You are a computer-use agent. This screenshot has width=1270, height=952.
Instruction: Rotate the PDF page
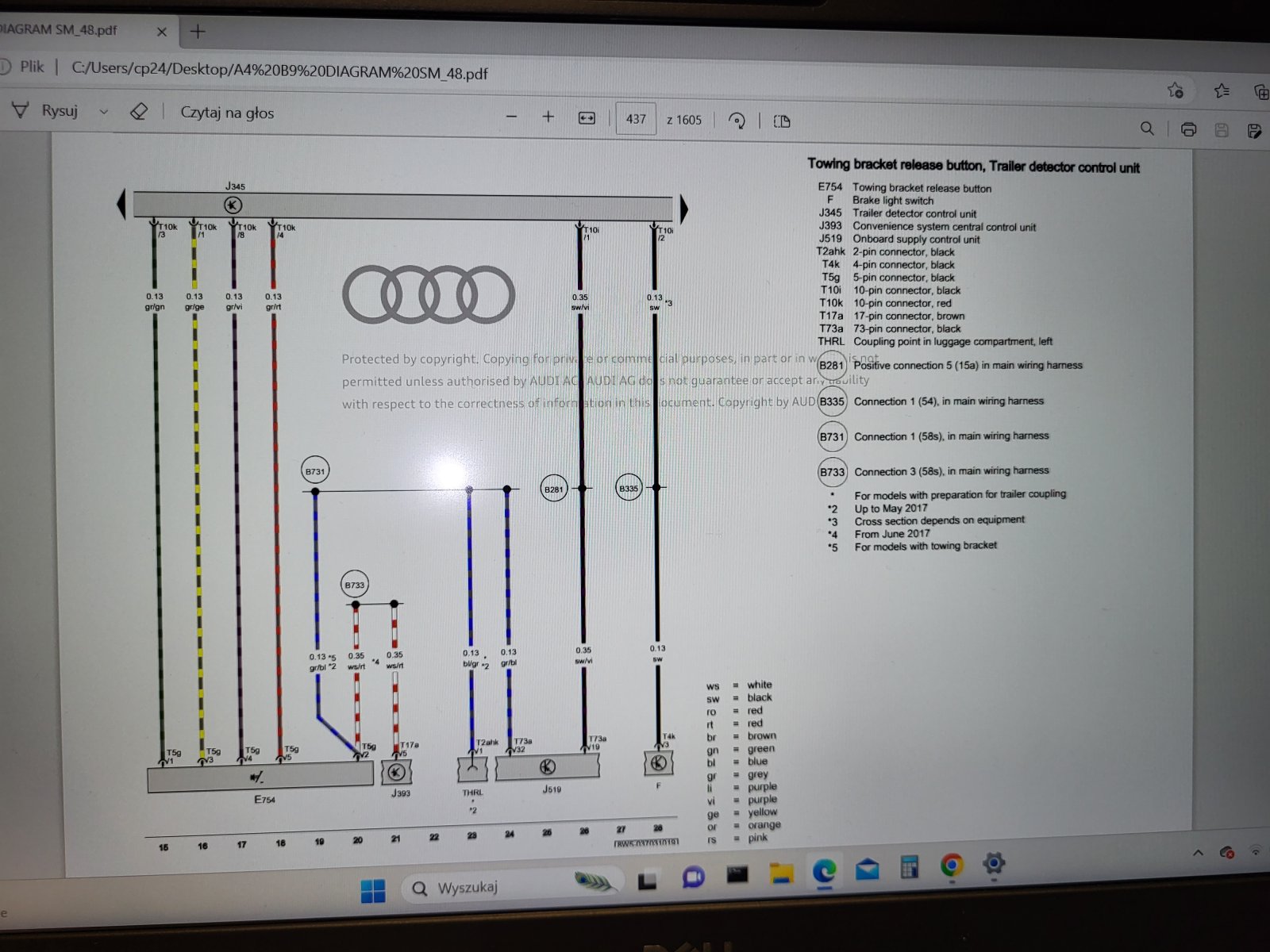(x=737, y=121)
